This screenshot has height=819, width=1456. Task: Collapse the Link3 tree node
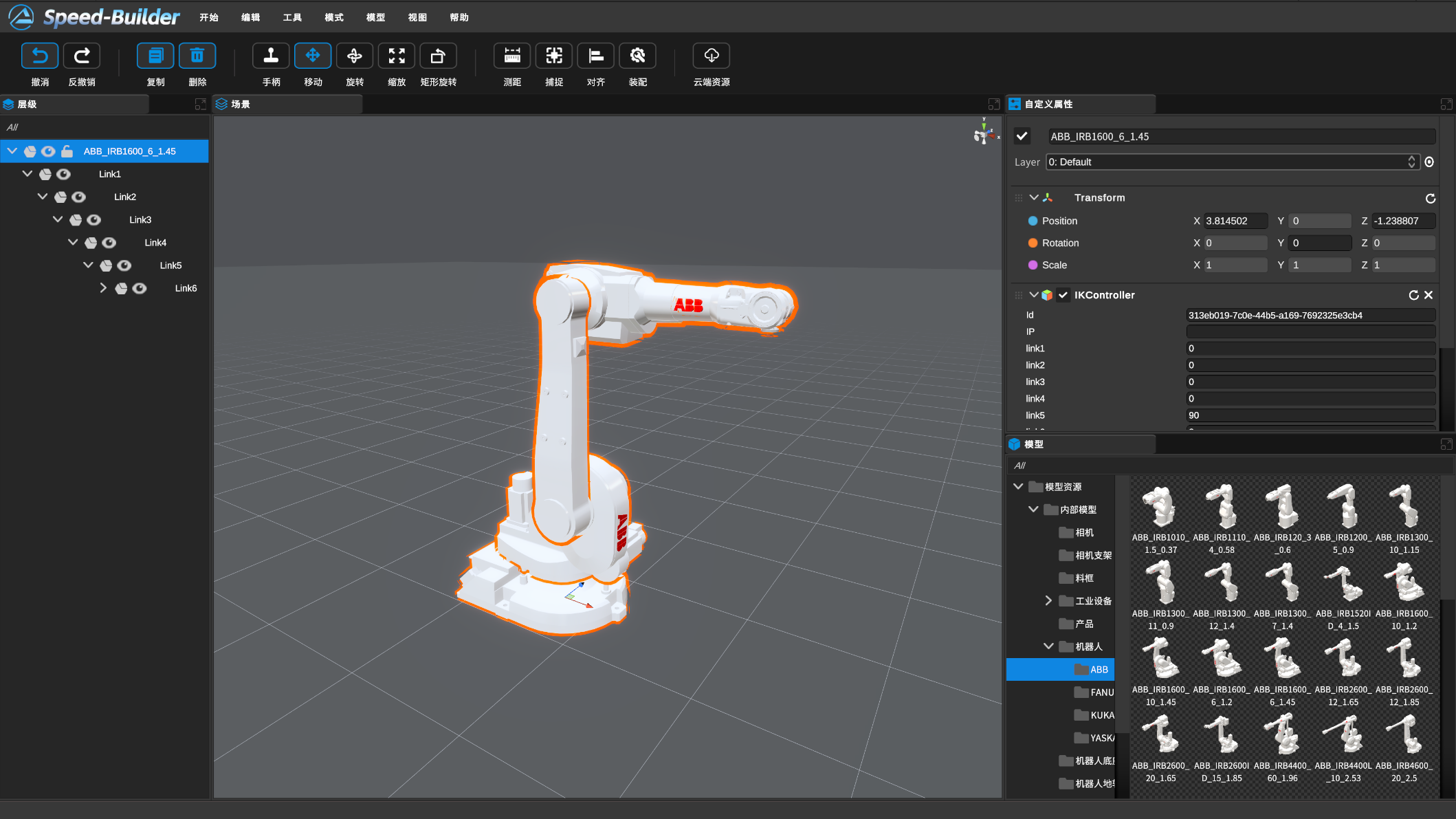58,219
